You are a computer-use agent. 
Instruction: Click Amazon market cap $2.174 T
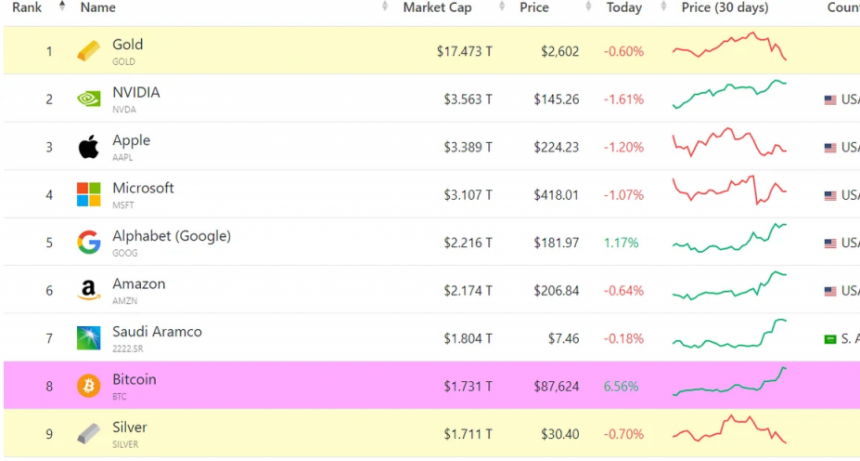point(468,291)
